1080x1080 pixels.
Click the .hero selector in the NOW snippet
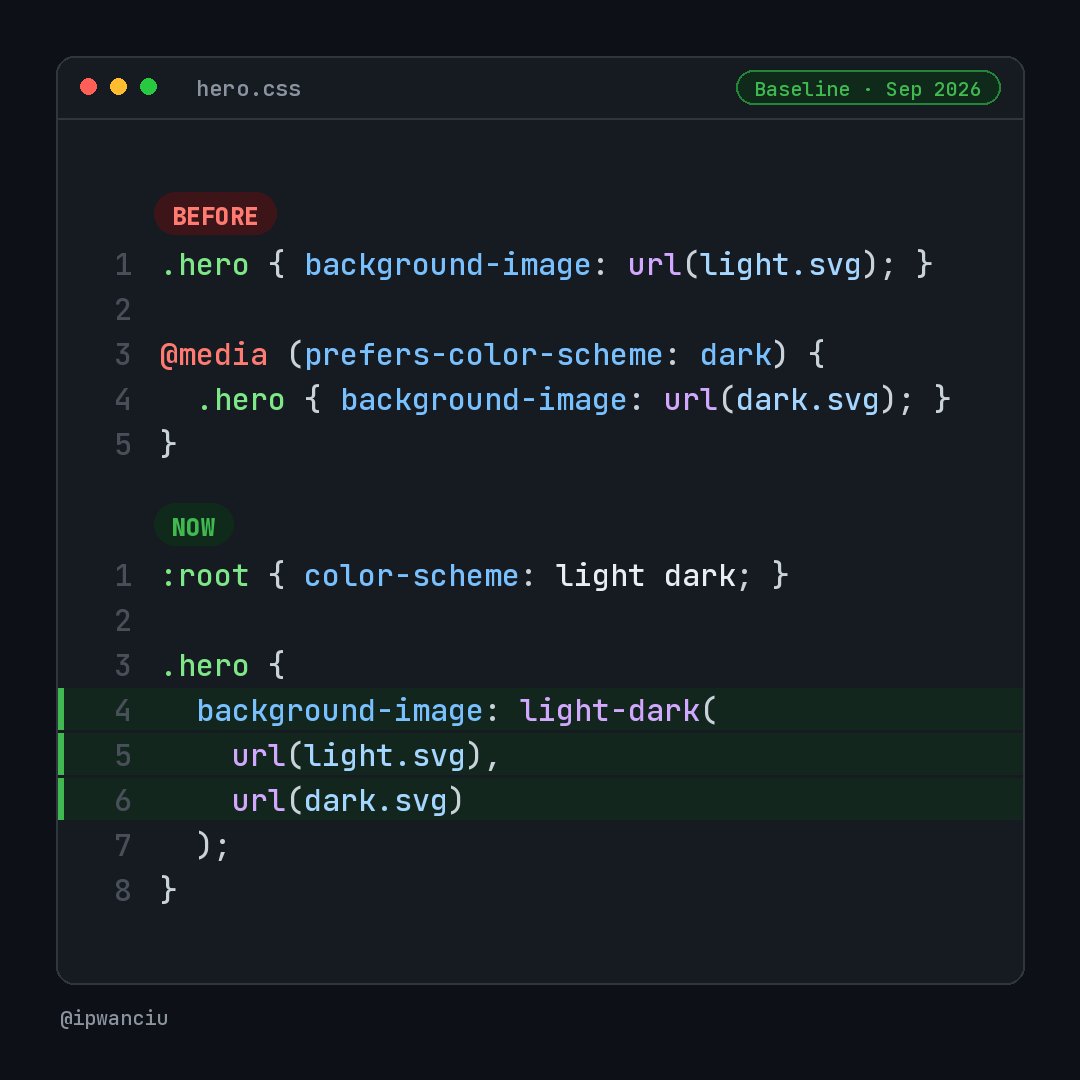(x=205, y=666)
